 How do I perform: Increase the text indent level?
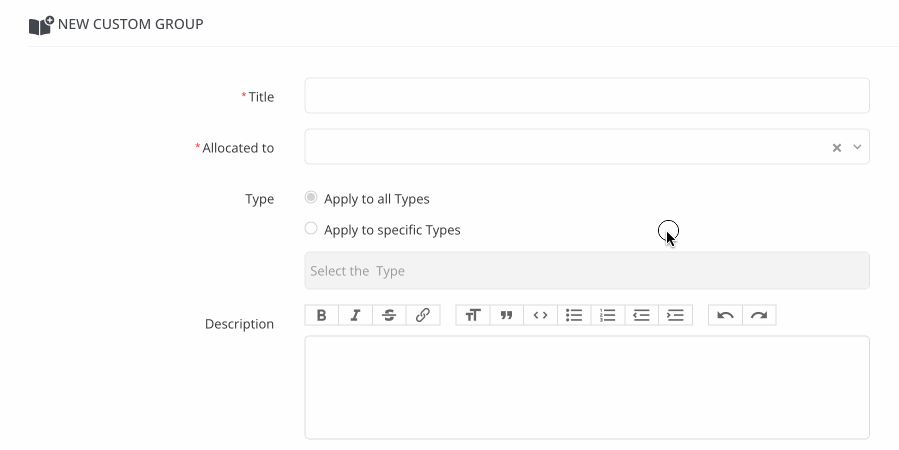[x=676, y=315]
